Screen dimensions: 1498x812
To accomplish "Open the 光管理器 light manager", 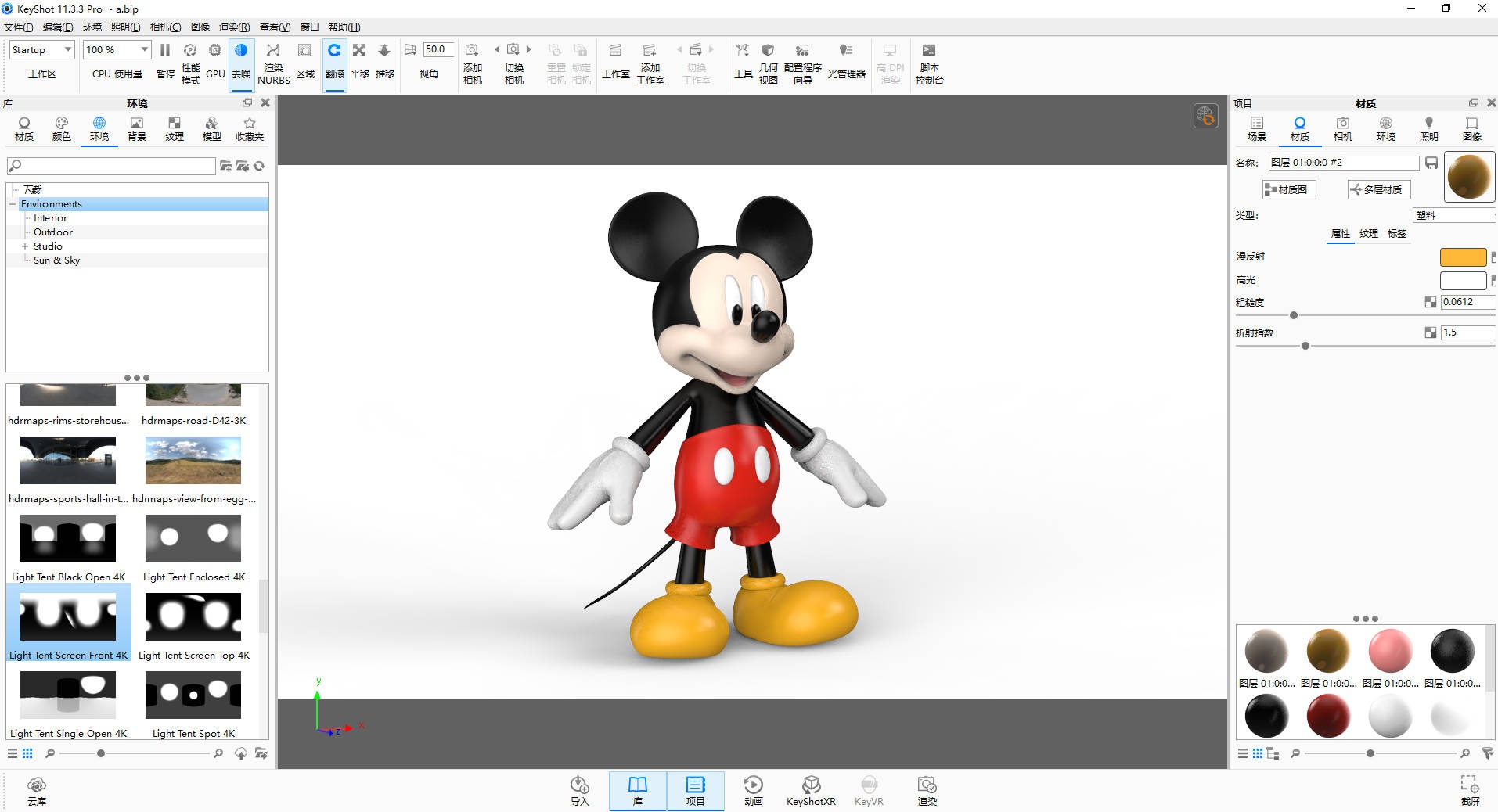I will [846, 61].
